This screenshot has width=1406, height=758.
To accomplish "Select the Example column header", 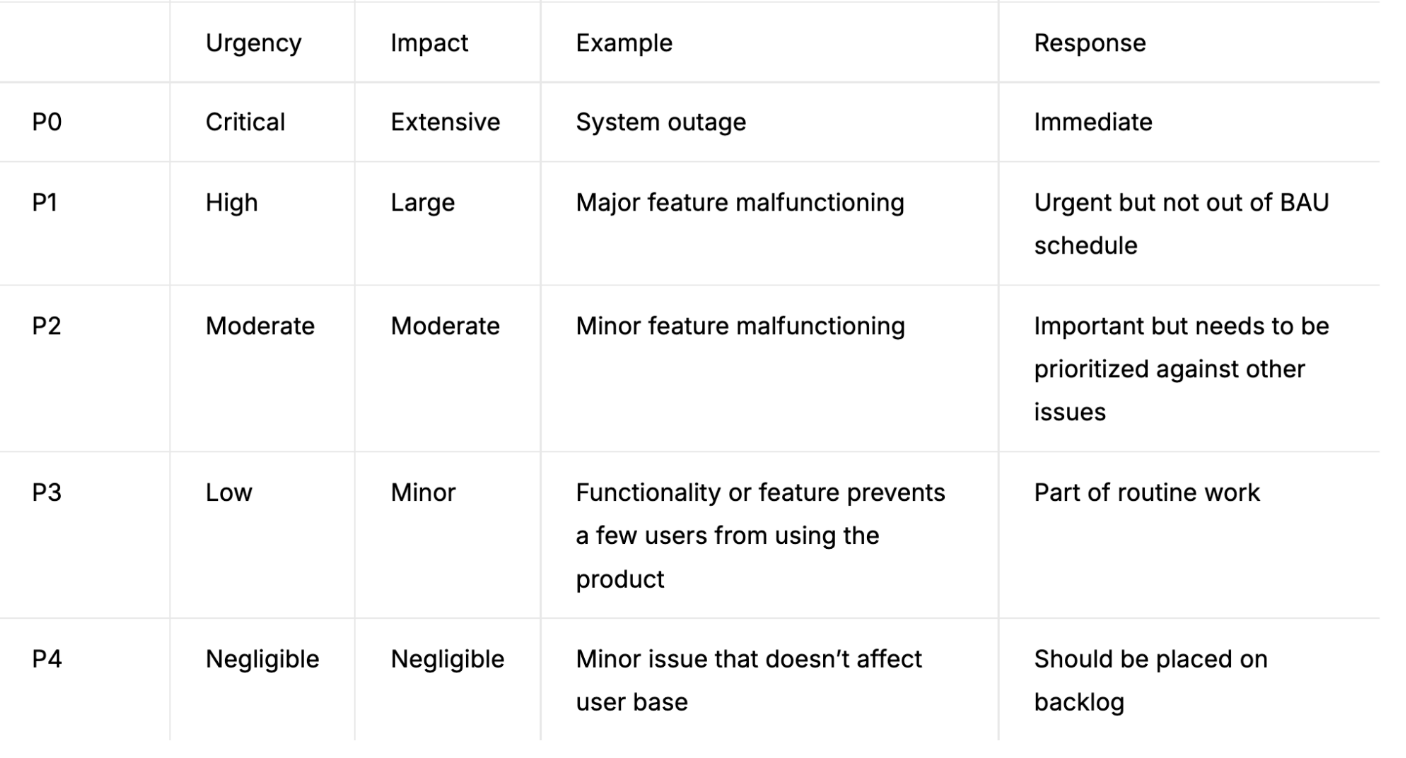I will [x=624, y=44].
